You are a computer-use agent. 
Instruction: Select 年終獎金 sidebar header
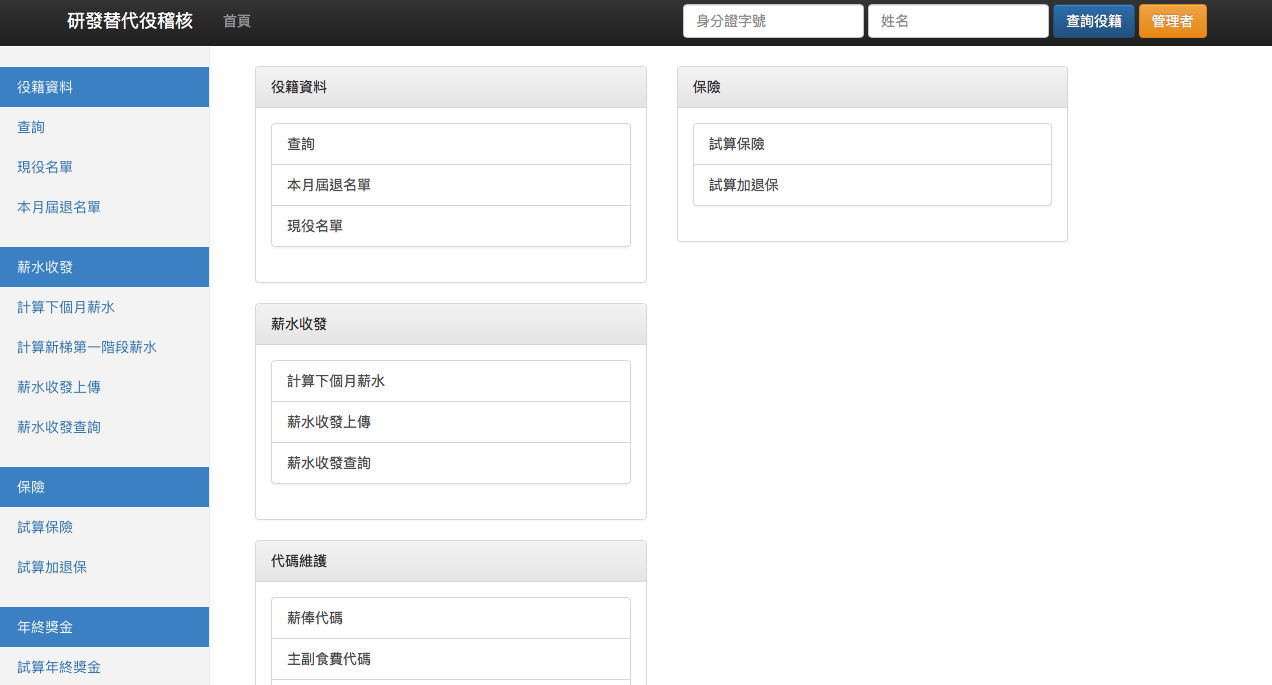pyautogui.click(x=104, y=627)
